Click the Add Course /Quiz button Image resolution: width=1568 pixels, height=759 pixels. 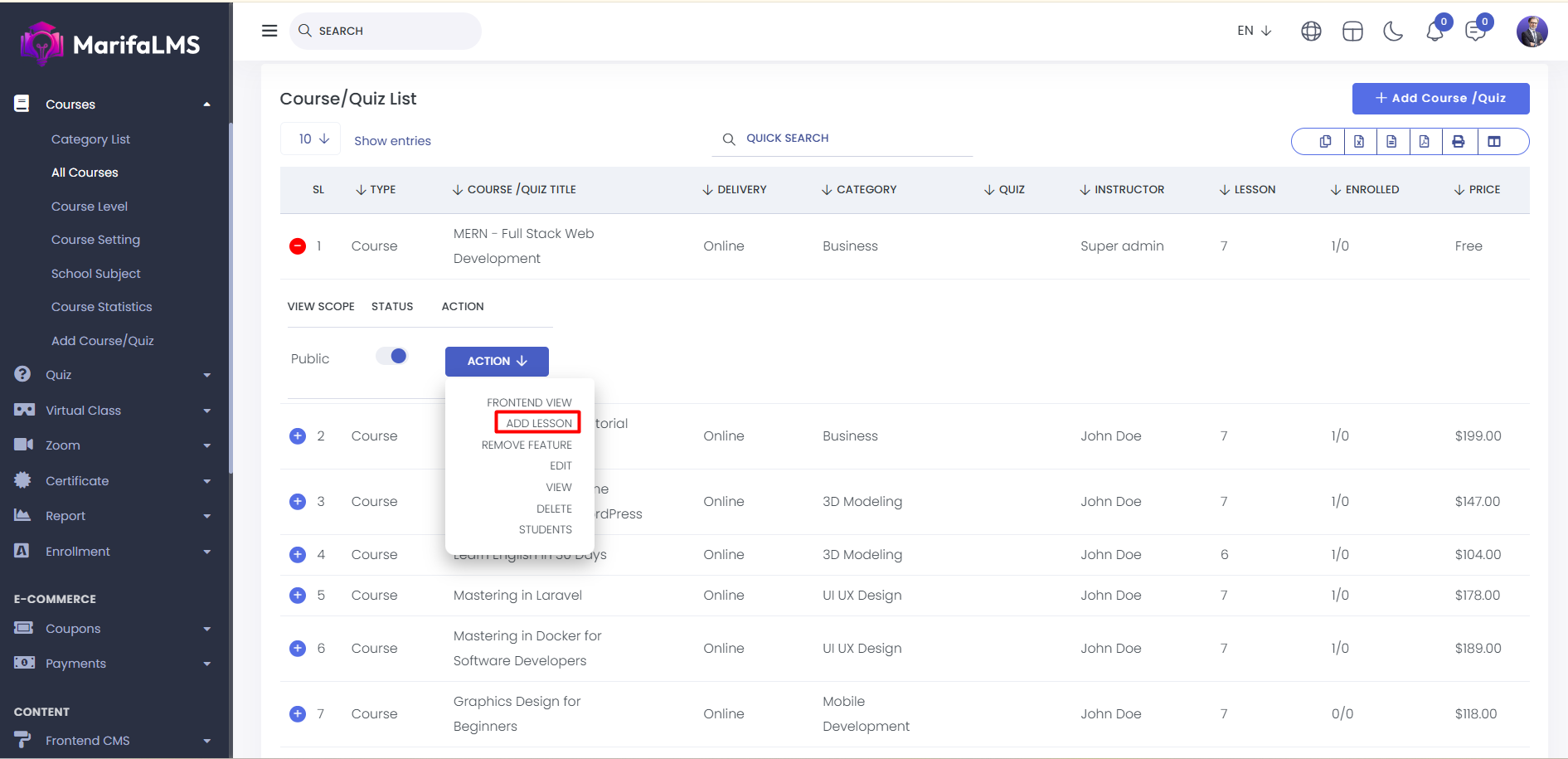(x=1440, y=99)
